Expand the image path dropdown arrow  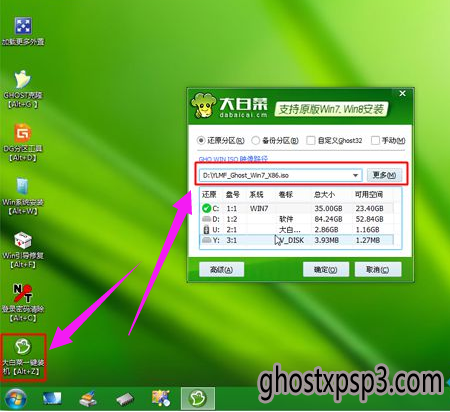pos(356,175)
